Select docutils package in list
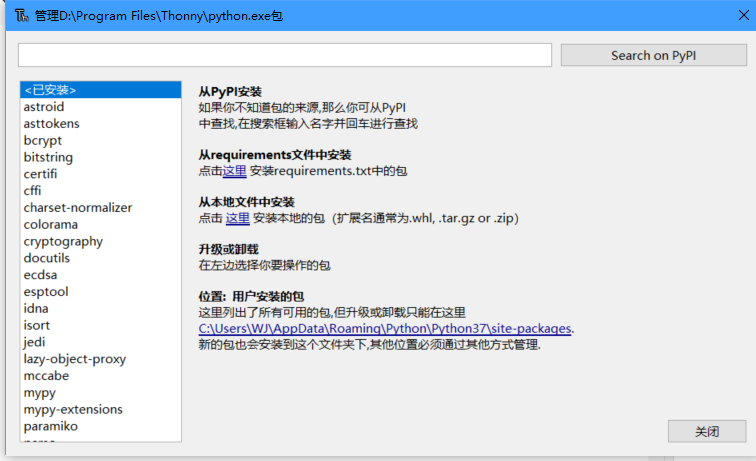The image size is (756, 461). point(101,258)
